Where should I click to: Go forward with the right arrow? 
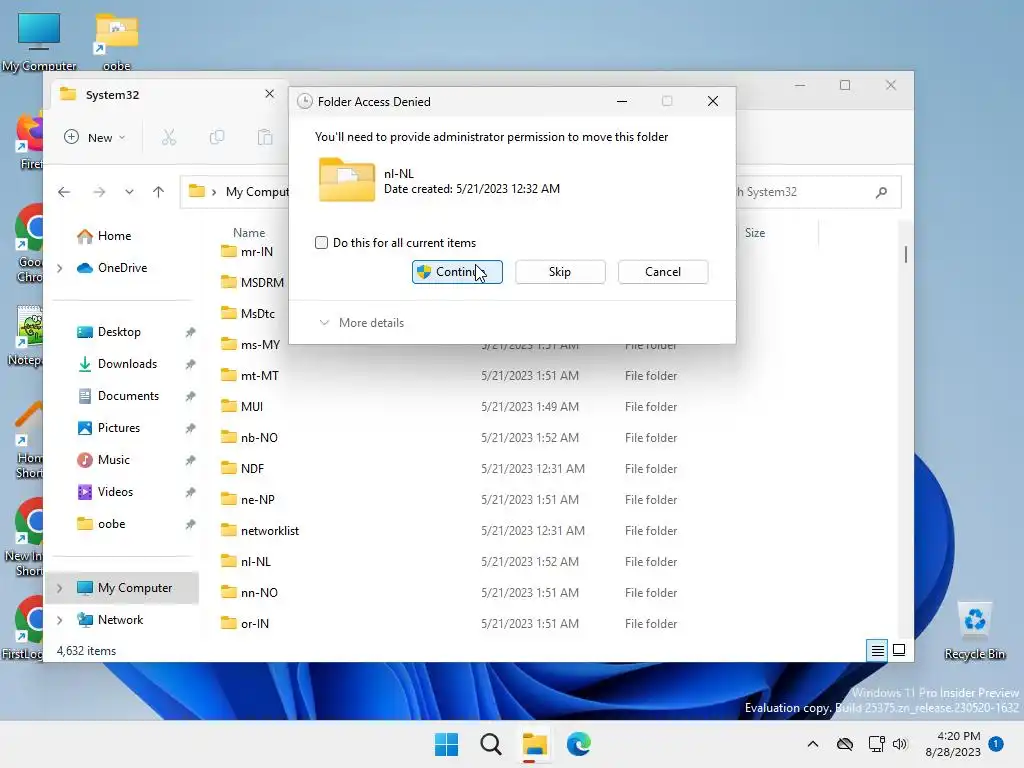[x=99, y=192]
